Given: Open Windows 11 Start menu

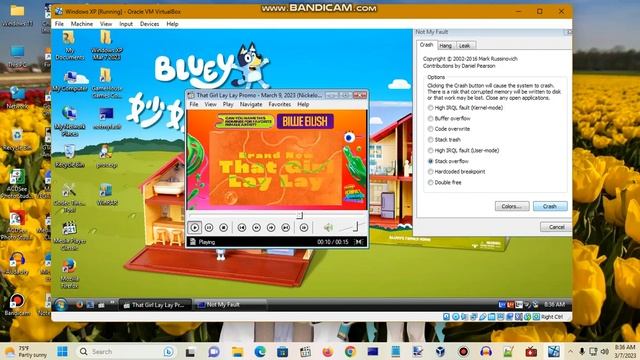Looking at the screenshot, I should pyautogui.click(x=62, y=351).
